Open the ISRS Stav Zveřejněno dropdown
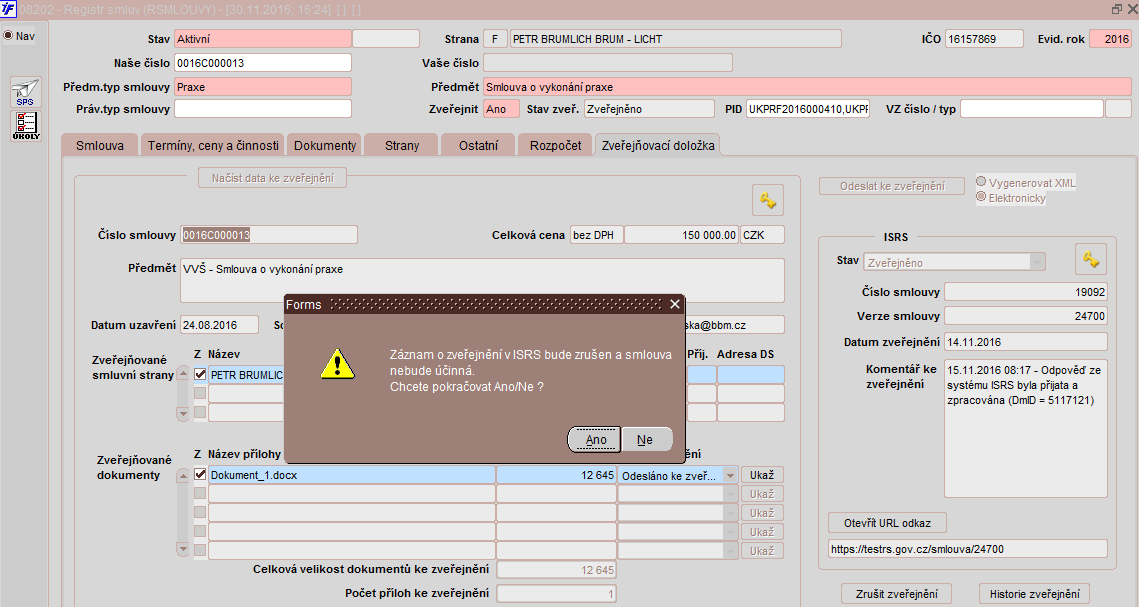The image size is (1139, 607). [x=1037, y=262]
